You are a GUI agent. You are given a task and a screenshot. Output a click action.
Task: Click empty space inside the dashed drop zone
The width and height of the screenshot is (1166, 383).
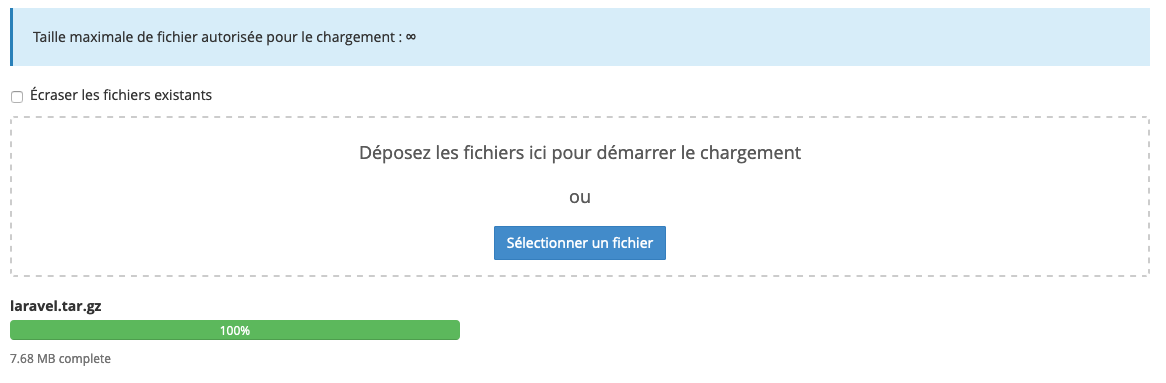[223, 223]
